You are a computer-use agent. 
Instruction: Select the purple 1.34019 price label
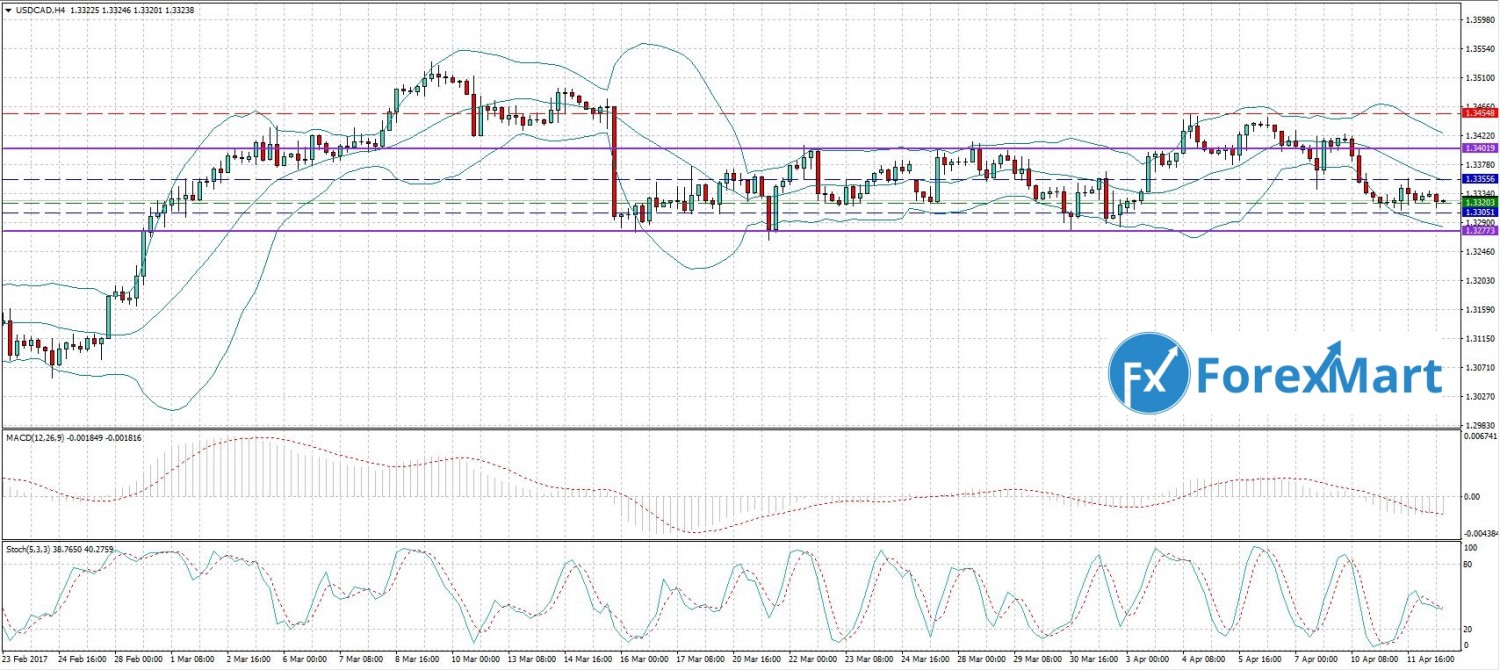click(x=1480, y=148)
